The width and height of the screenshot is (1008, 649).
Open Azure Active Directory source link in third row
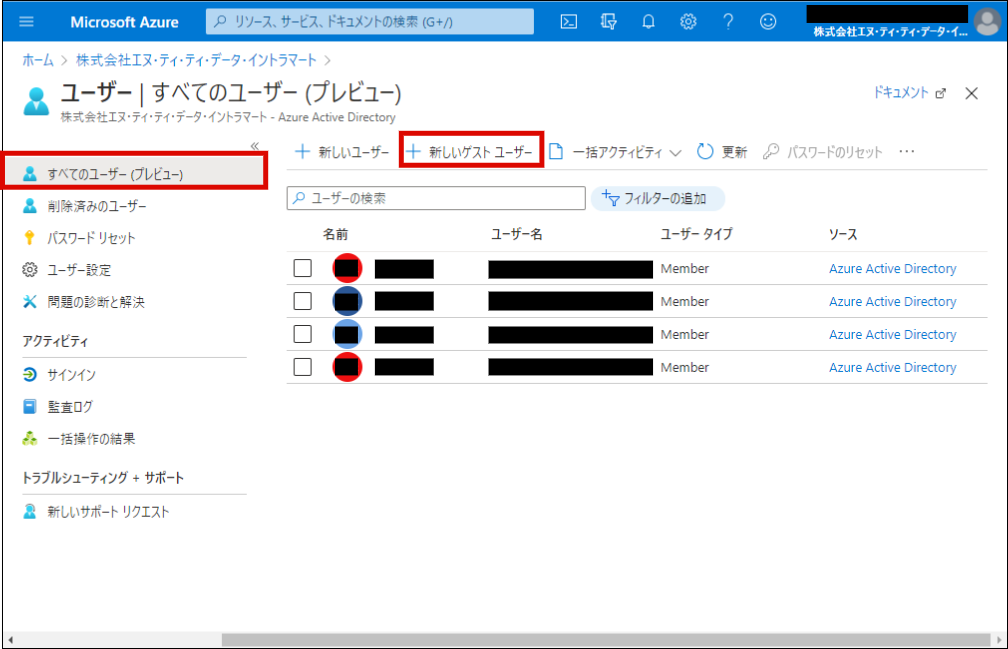point(892,335)
